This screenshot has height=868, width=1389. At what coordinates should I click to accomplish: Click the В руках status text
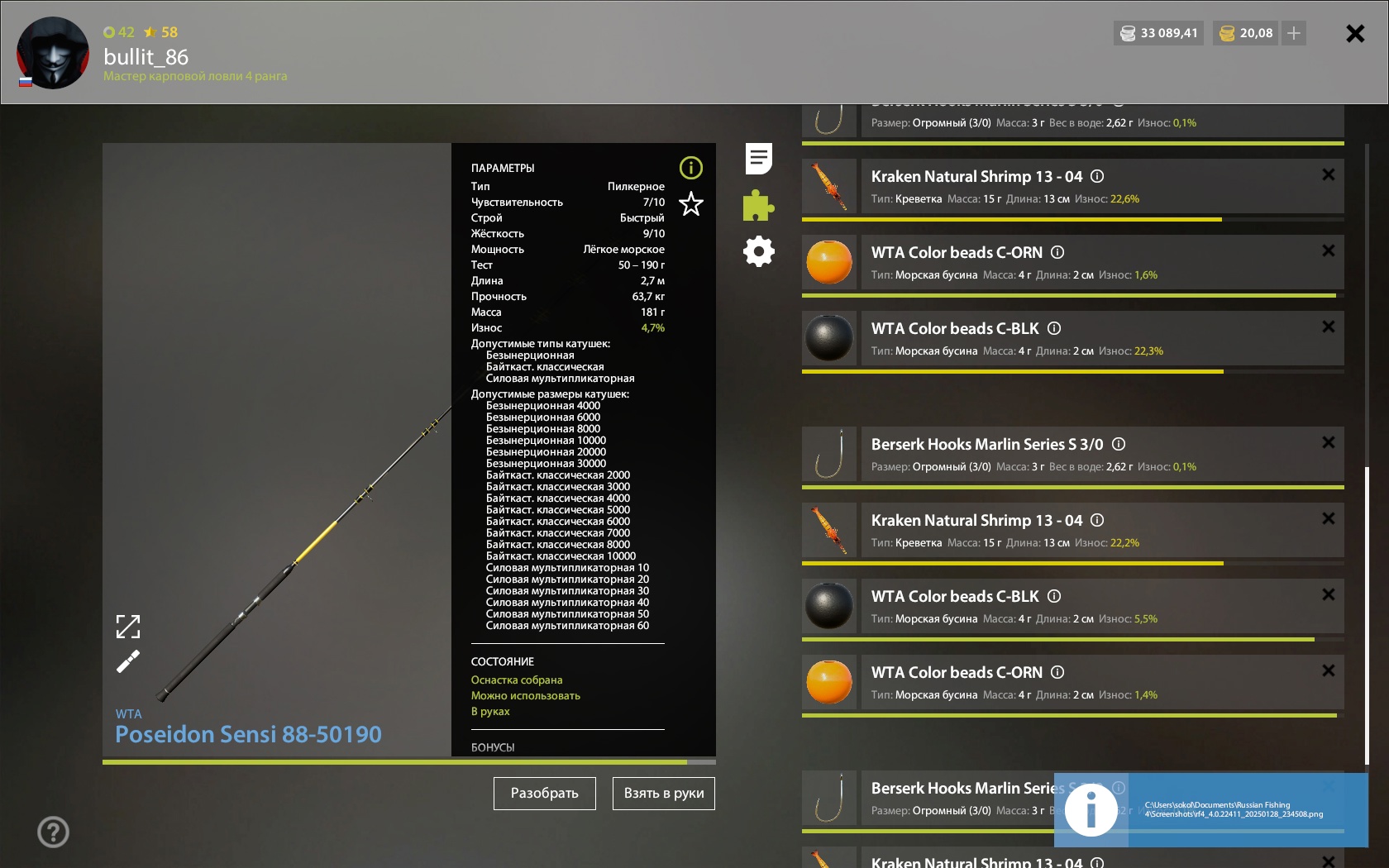490,712
